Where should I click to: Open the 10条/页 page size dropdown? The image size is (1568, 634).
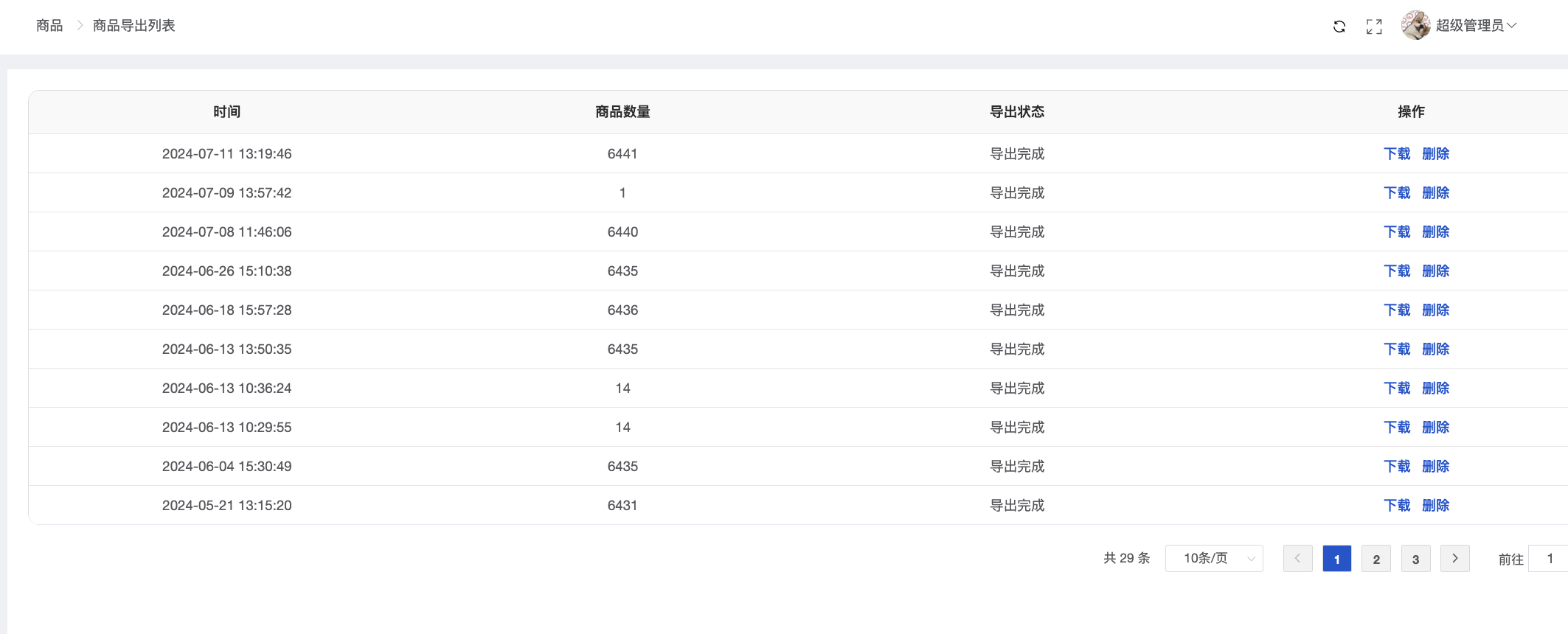point(1214,559)
